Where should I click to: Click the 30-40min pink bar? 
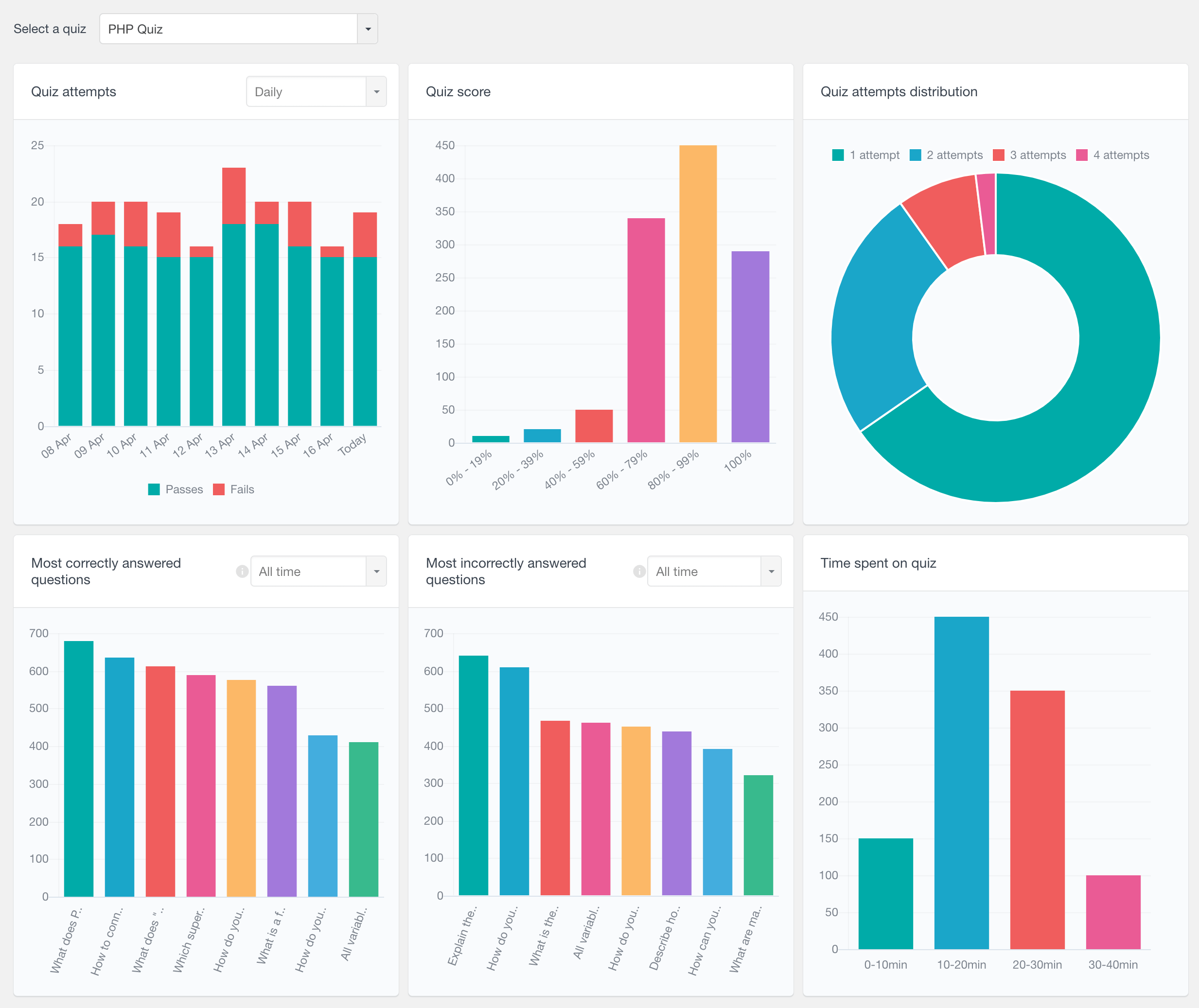(x=1113, y=912)
